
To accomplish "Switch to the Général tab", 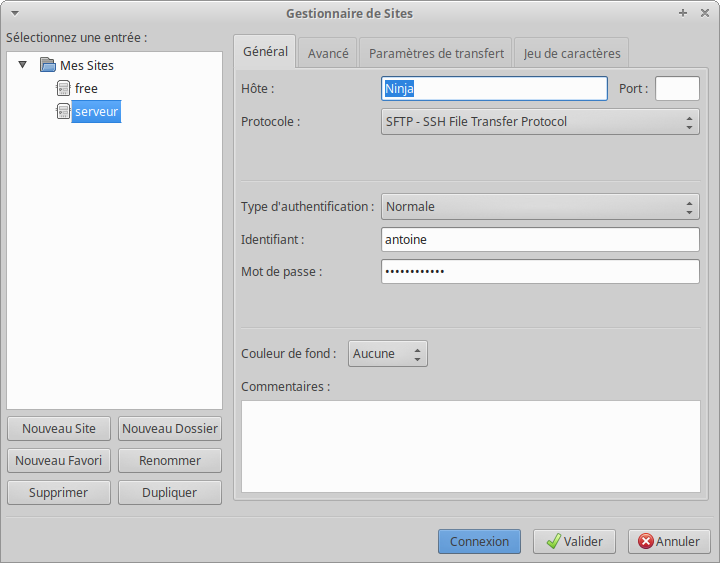I will (x=265, y=51).
